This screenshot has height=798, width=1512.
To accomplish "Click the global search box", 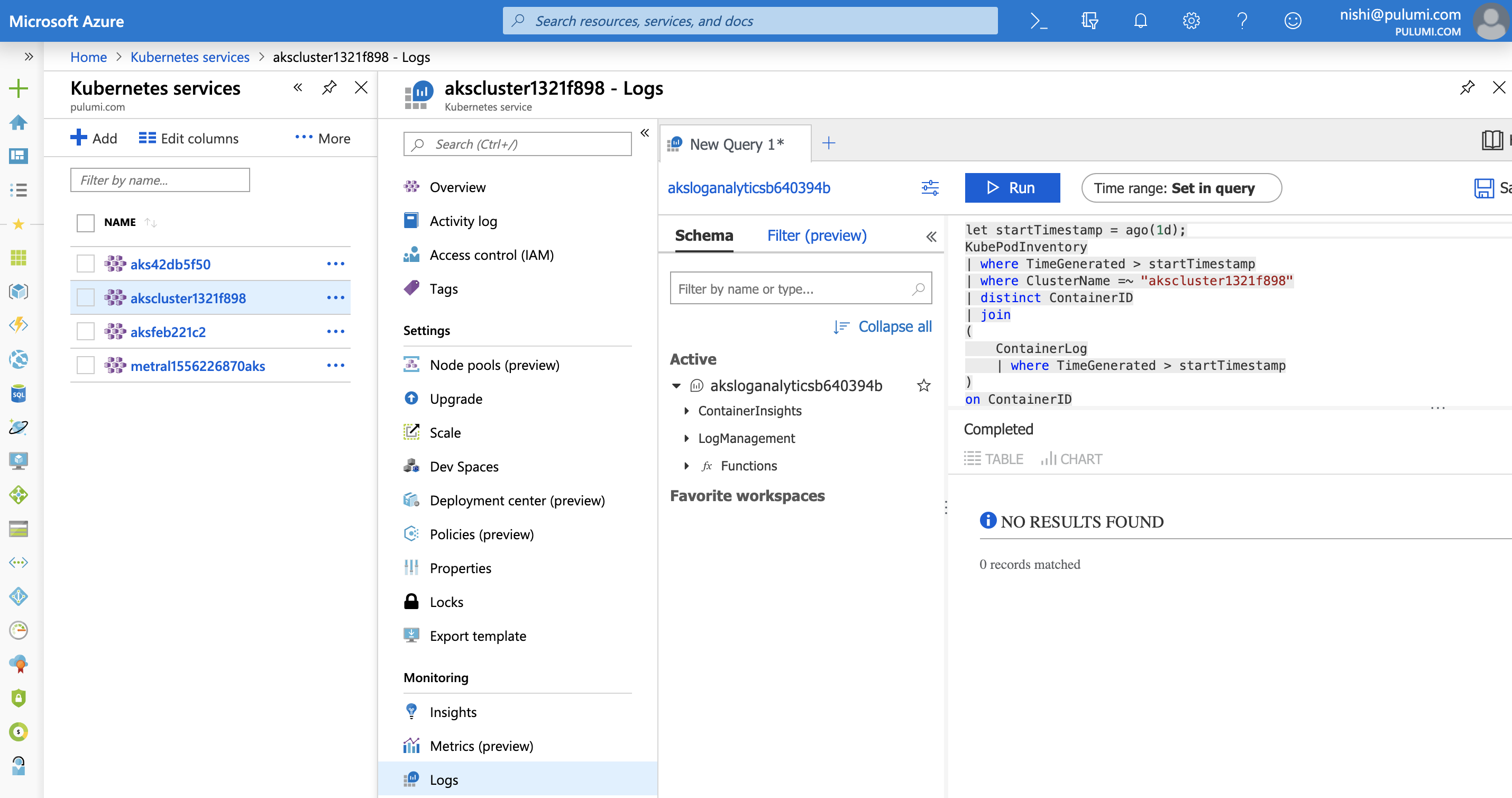I will [x=750, y=21].
